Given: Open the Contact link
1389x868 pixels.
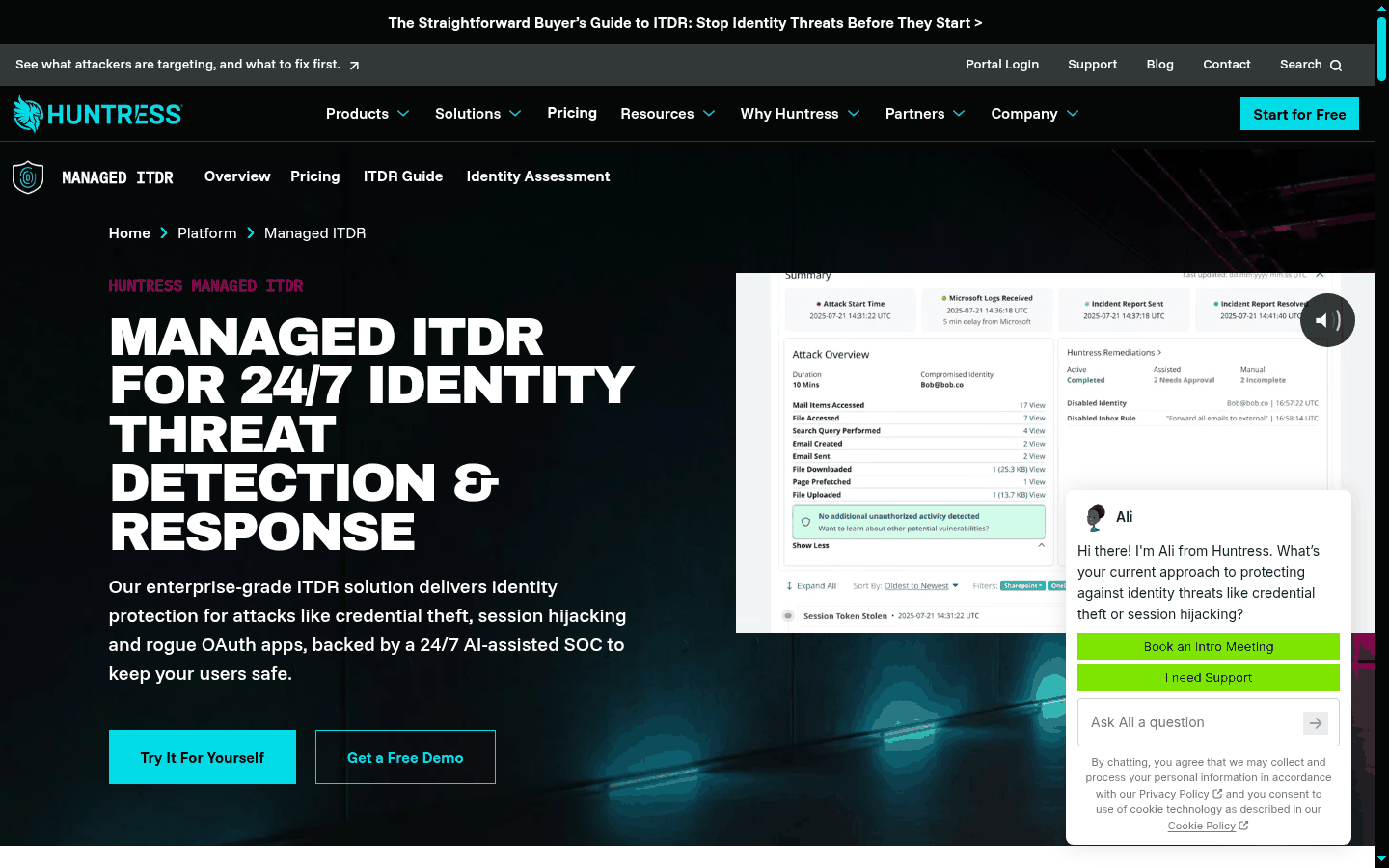Looking at the screenshot, I should [x=1227, y=65].
